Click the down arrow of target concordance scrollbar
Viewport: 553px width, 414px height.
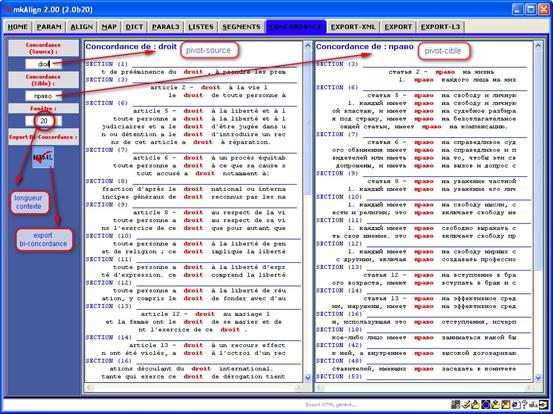point(538,378)
